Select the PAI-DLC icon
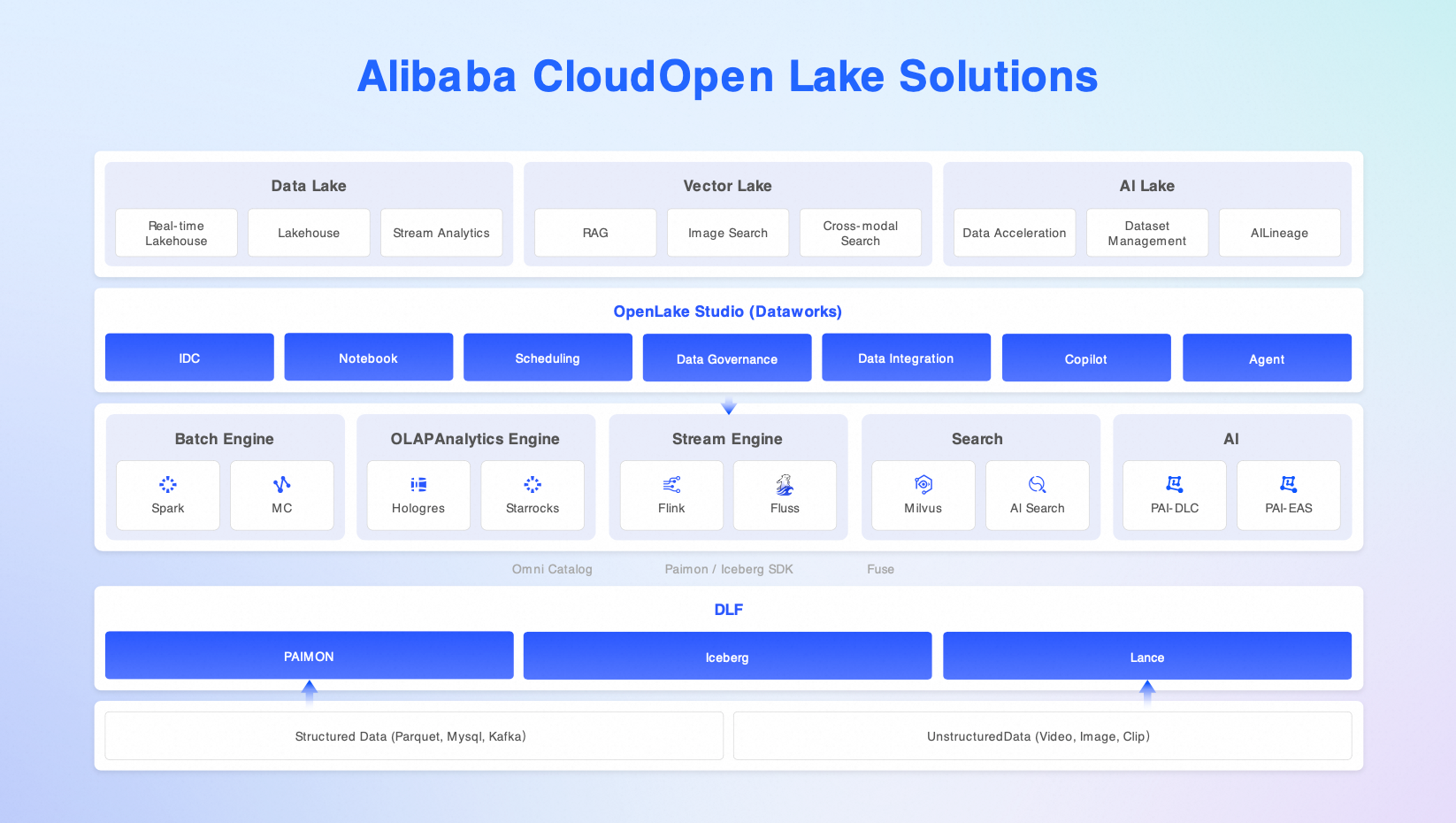Screen dimensions: 1456x823 point(1175,484)
